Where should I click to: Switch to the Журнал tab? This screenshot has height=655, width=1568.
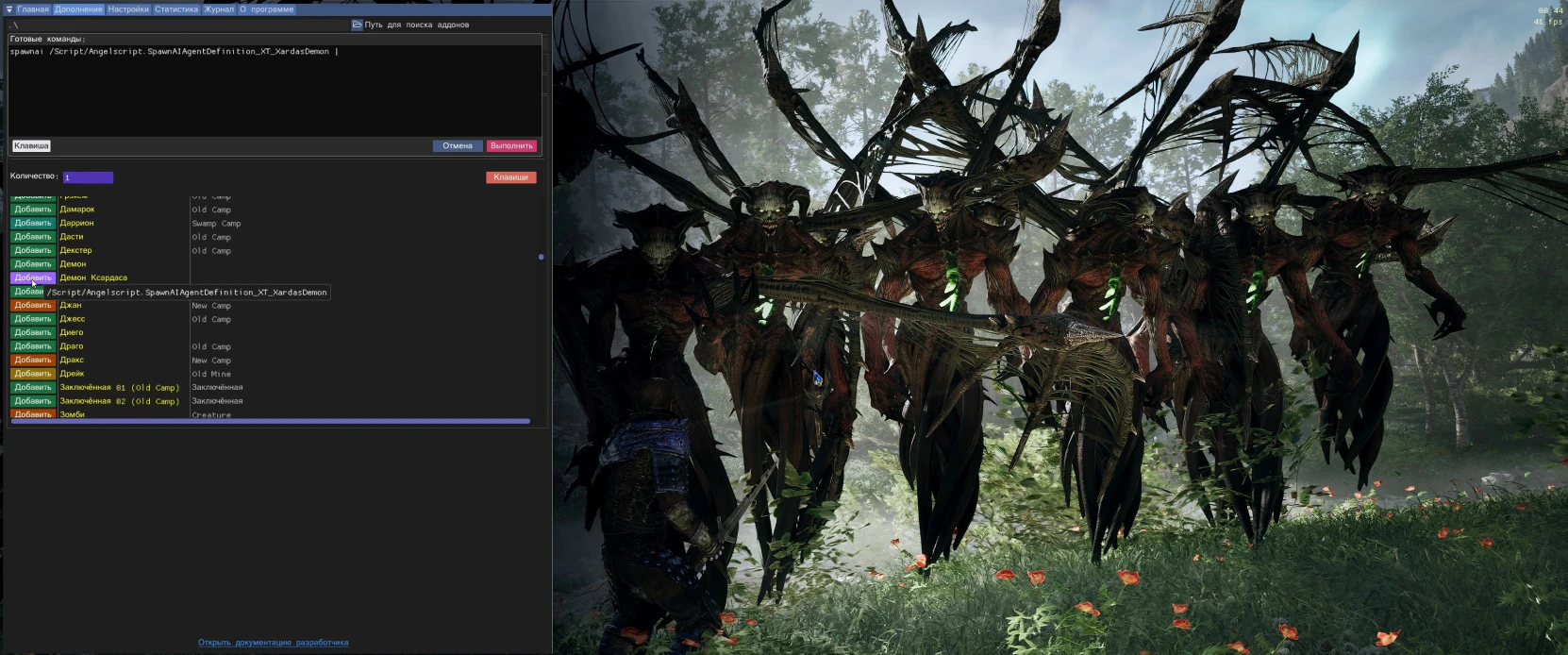(219, 9)
